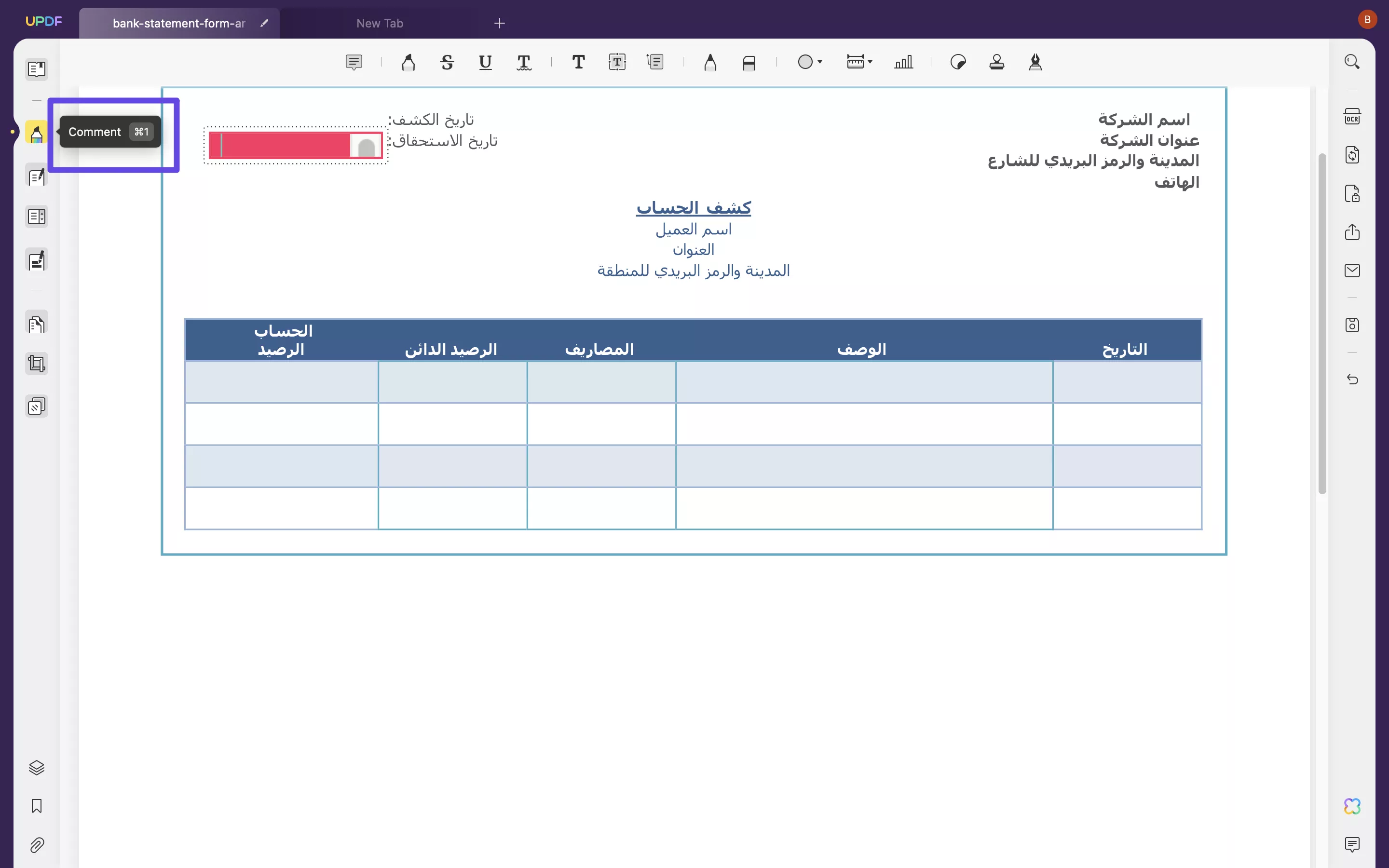Select the Text box tool
The width and height of the screenshot is (1389, 868).
pyautogui.click(x=616, y=61)
